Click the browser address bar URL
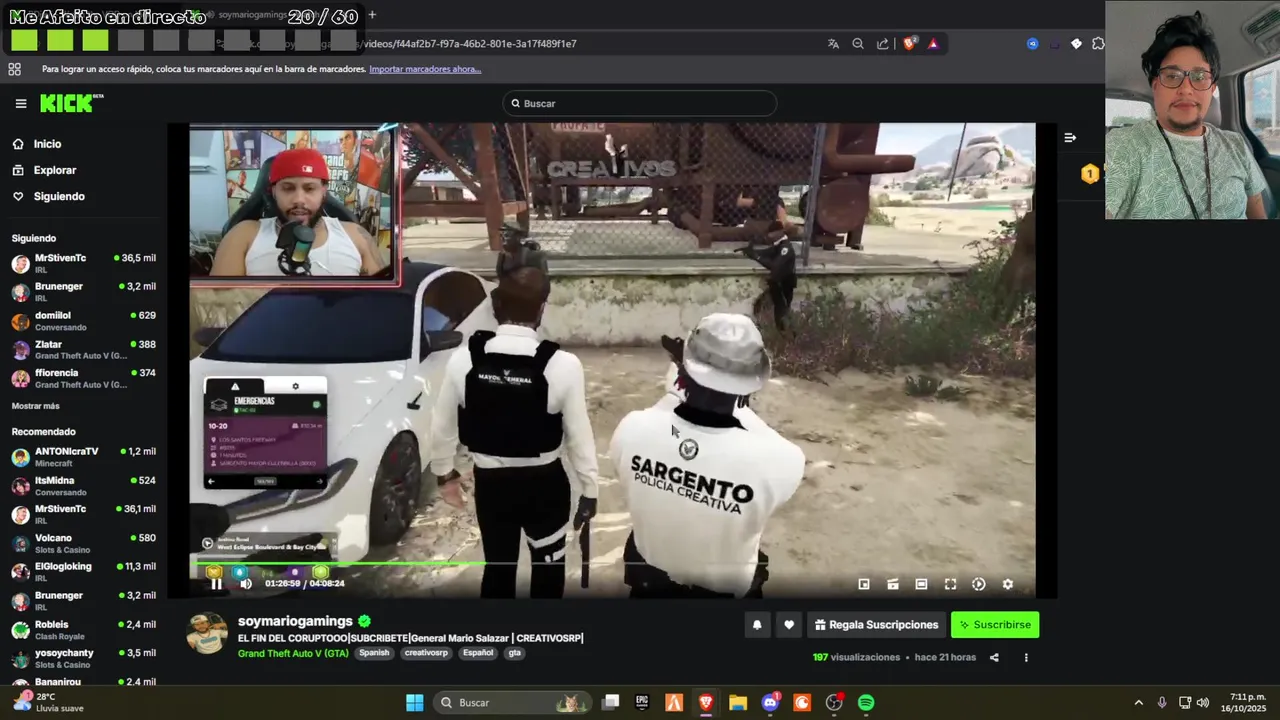1280x720 pixels. click(x=470, y=44)
